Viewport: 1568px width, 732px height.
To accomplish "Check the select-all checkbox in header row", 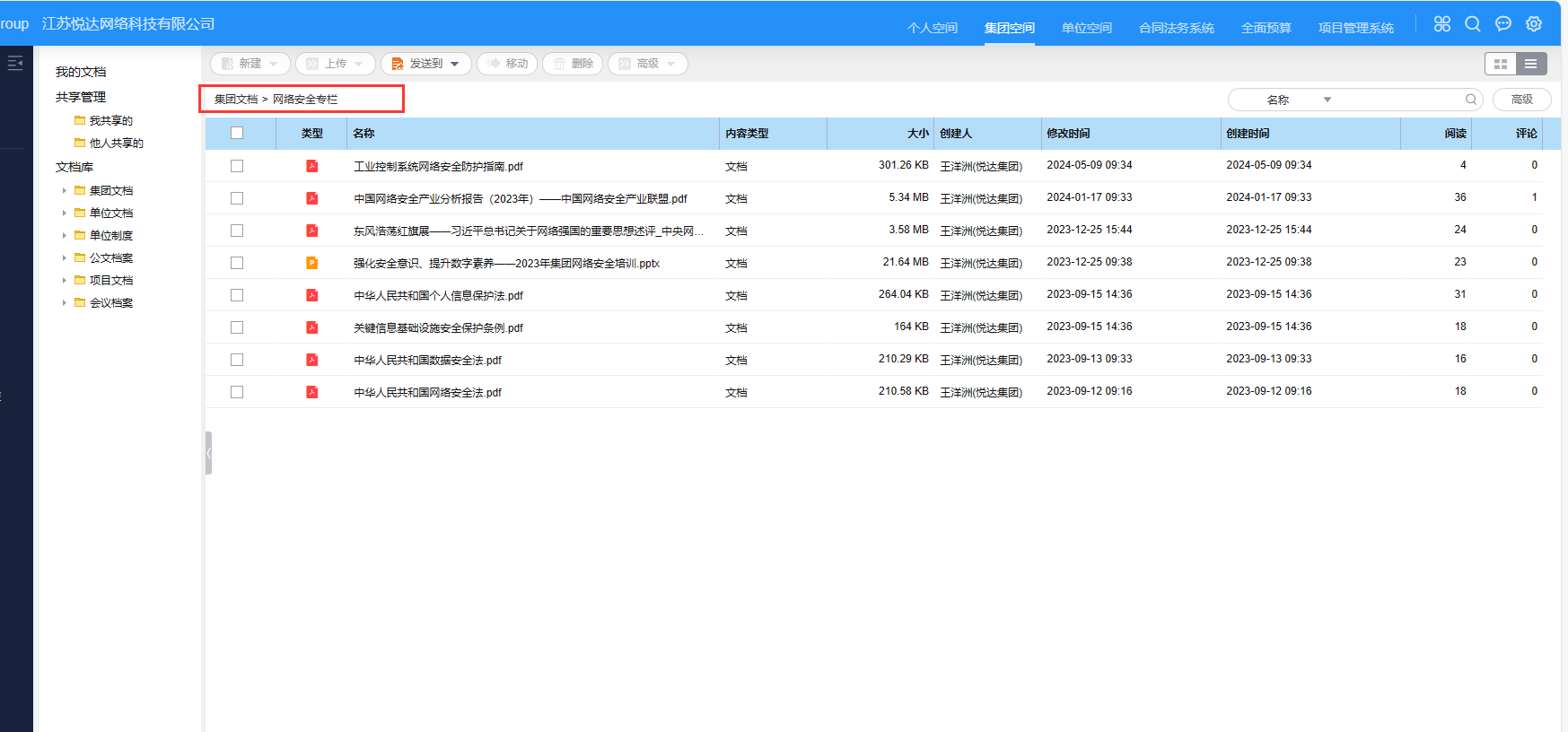I will (x=237, y=133).
